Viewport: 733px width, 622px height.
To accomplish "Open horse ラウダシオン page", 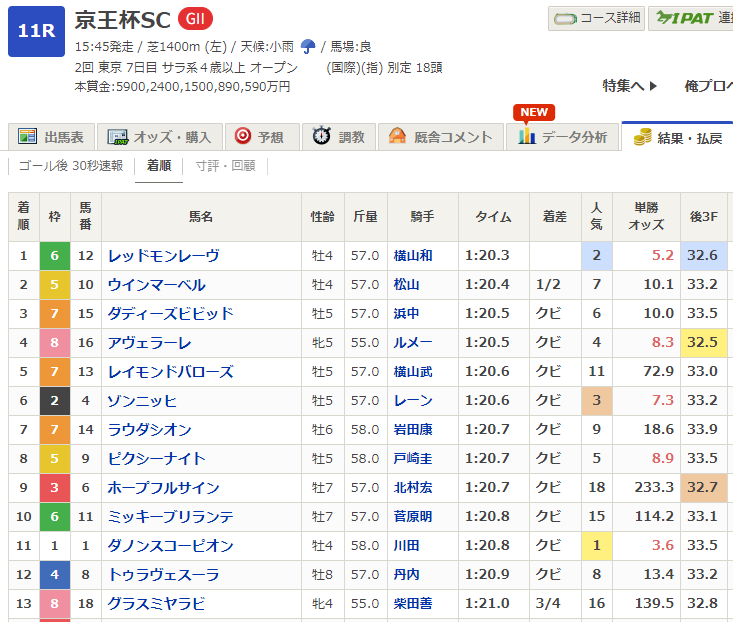I will (150, 430).
